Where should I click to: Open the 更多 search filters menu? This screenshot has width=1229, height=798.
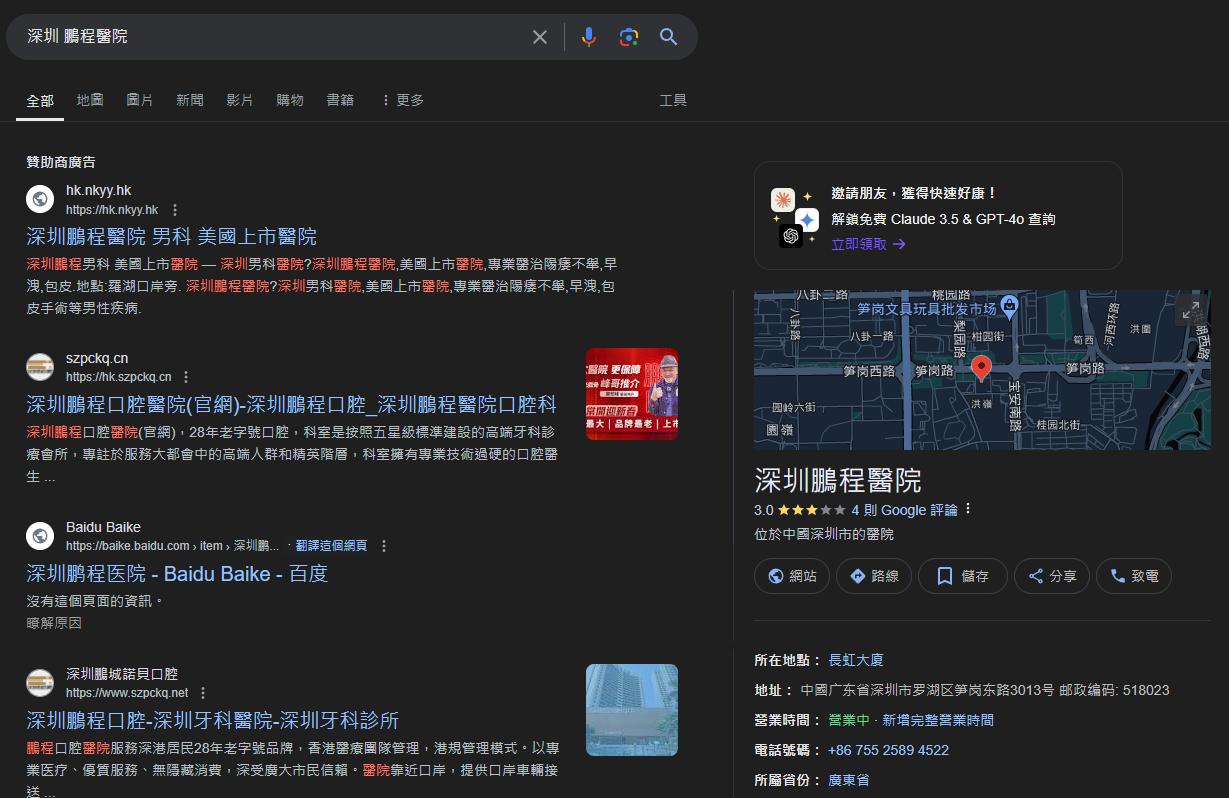[x=402, y=100]
